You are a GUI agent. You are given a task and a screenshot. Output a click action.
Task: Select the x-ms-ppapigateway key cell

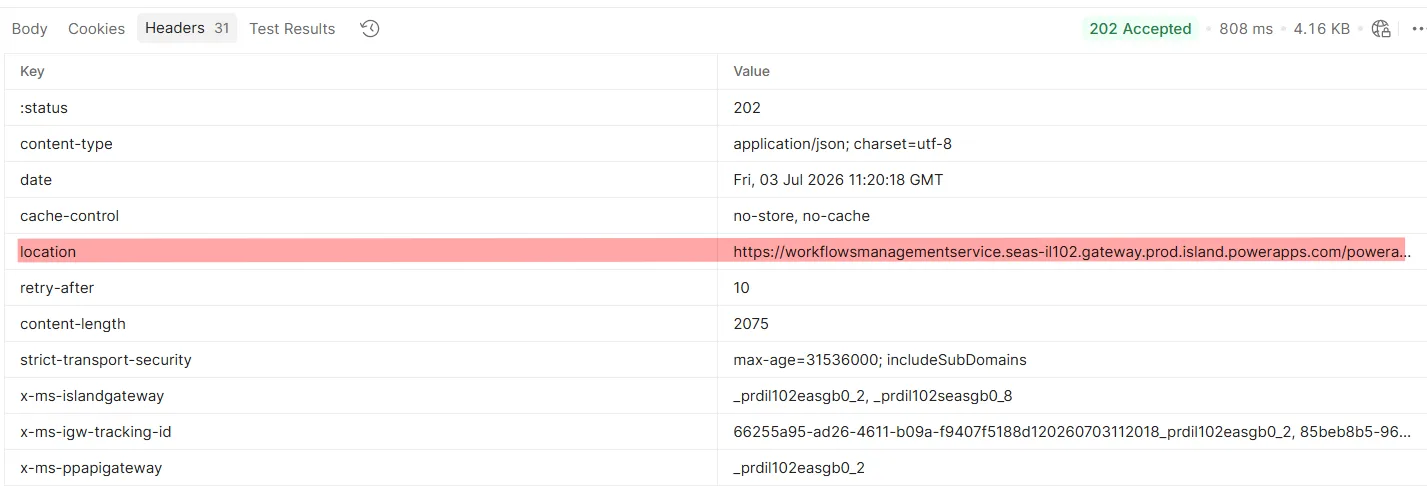pyautogui.click(x=361, y=468)
